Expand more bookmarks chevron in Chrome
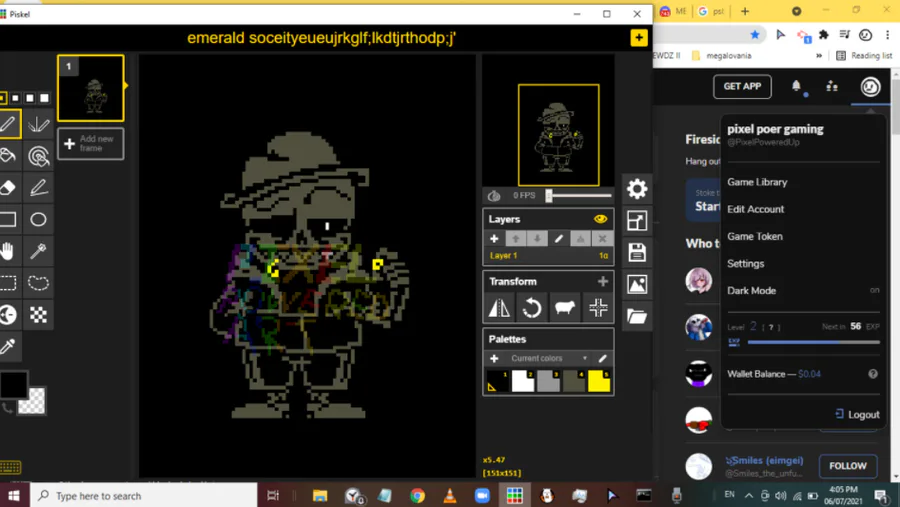900x507 pixels. click(x=819, y=56)
